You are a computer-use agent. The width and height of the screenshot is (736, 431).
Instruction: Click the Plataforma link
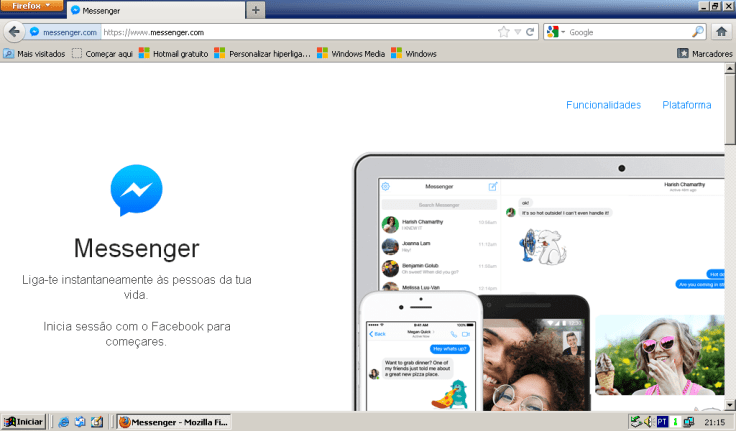[687, 105]
